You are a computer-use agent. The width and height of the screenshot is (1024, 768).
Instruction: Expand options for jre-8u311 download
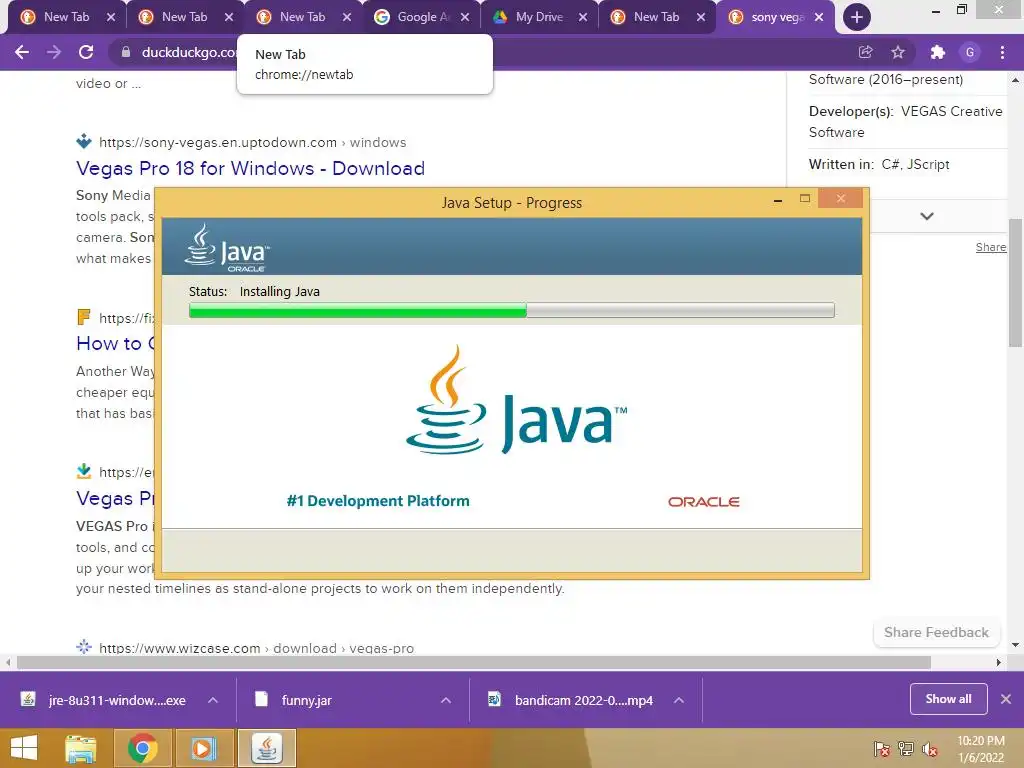(x=213, y=700)
